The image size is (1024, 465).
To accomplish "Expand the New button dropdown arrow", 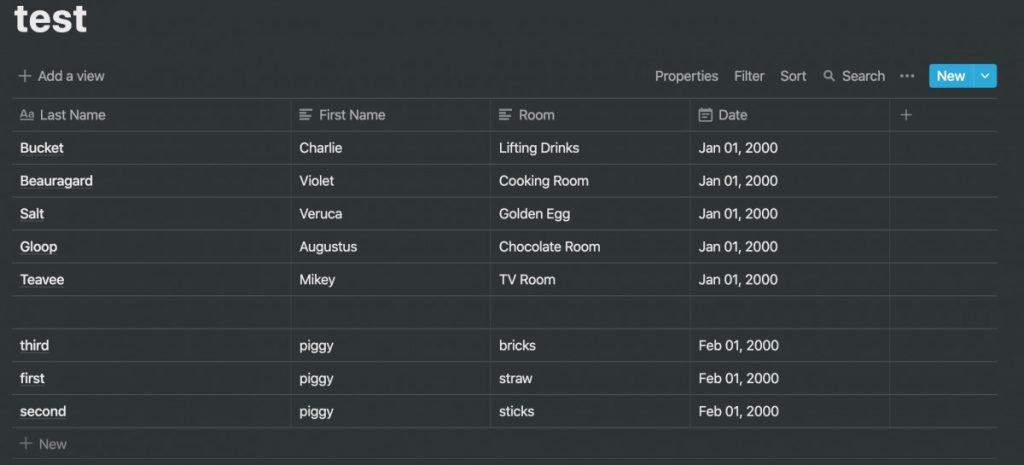I will click(985, 76).
